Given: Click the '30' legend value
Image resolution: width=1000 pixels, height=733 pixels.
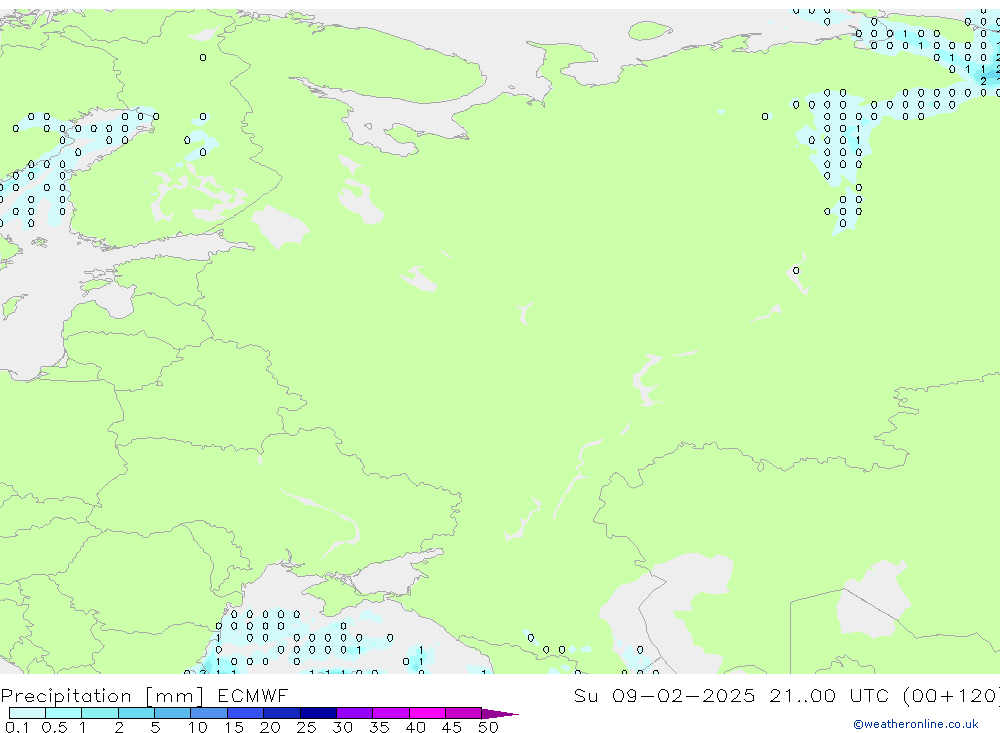Looking at the screenshot, I should tap(342, 727).
